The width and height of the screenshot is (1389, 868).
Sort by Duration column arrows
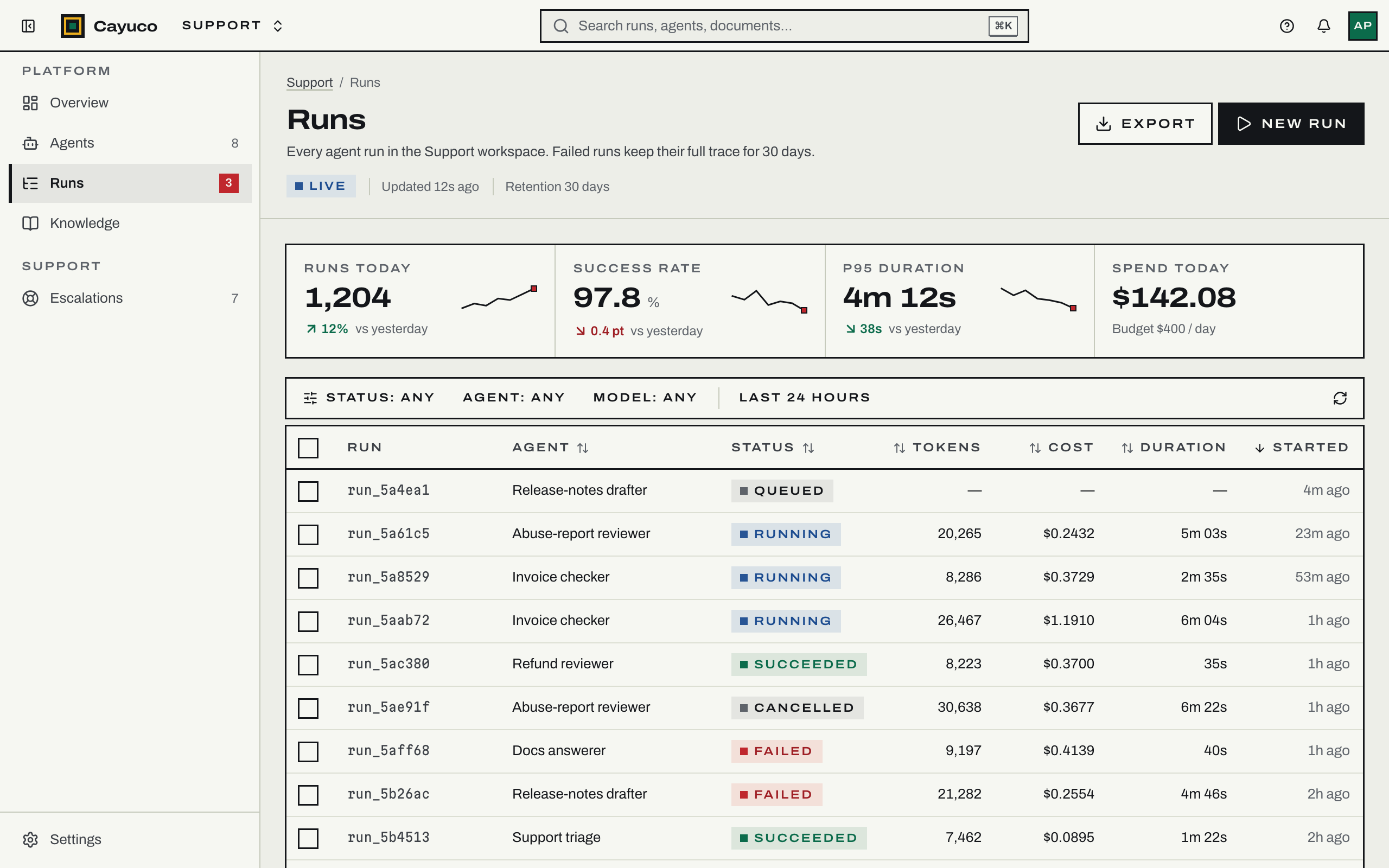1127,448
